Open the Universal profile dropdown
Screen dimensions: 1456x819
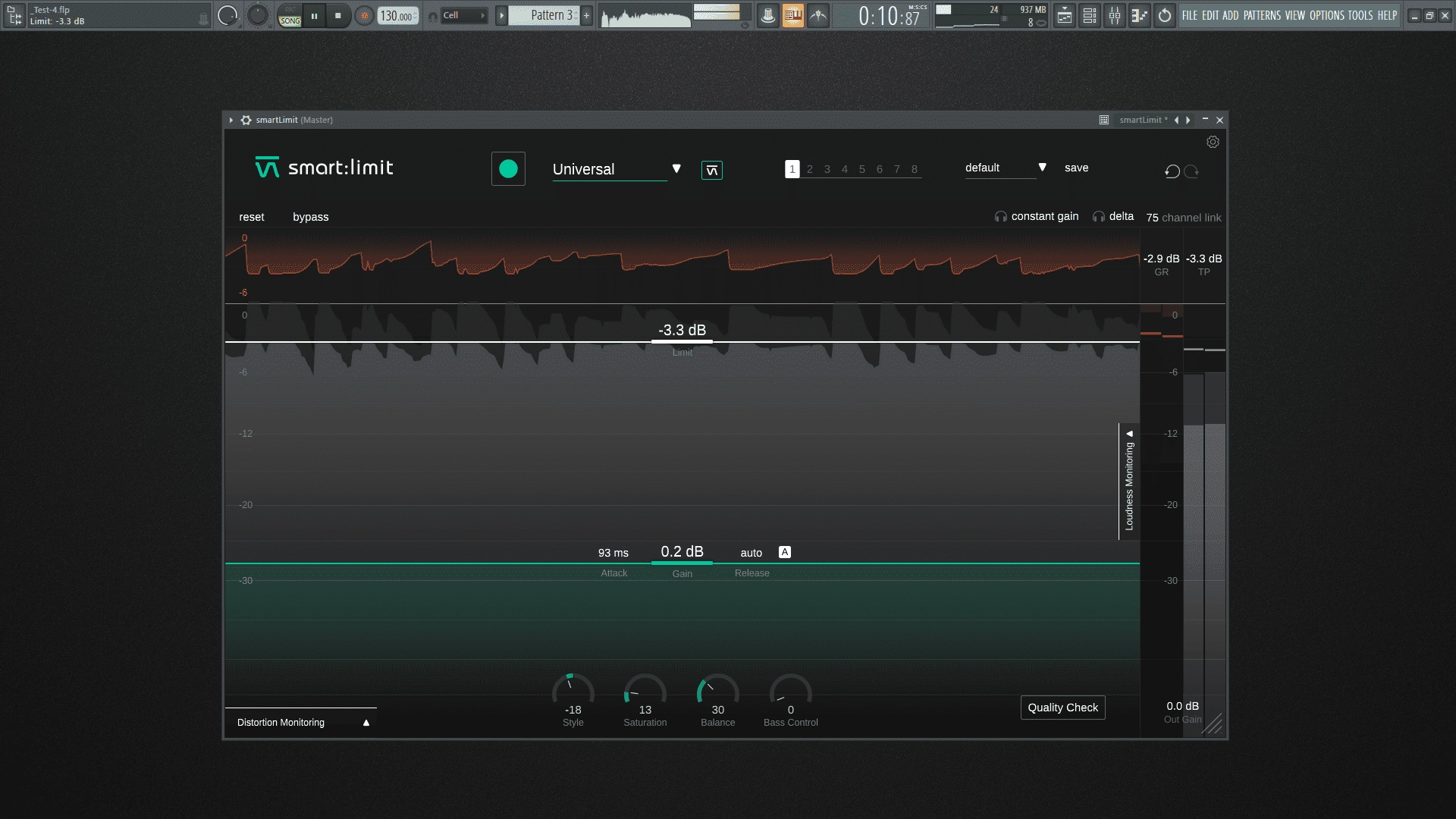(x=617, y=169)
